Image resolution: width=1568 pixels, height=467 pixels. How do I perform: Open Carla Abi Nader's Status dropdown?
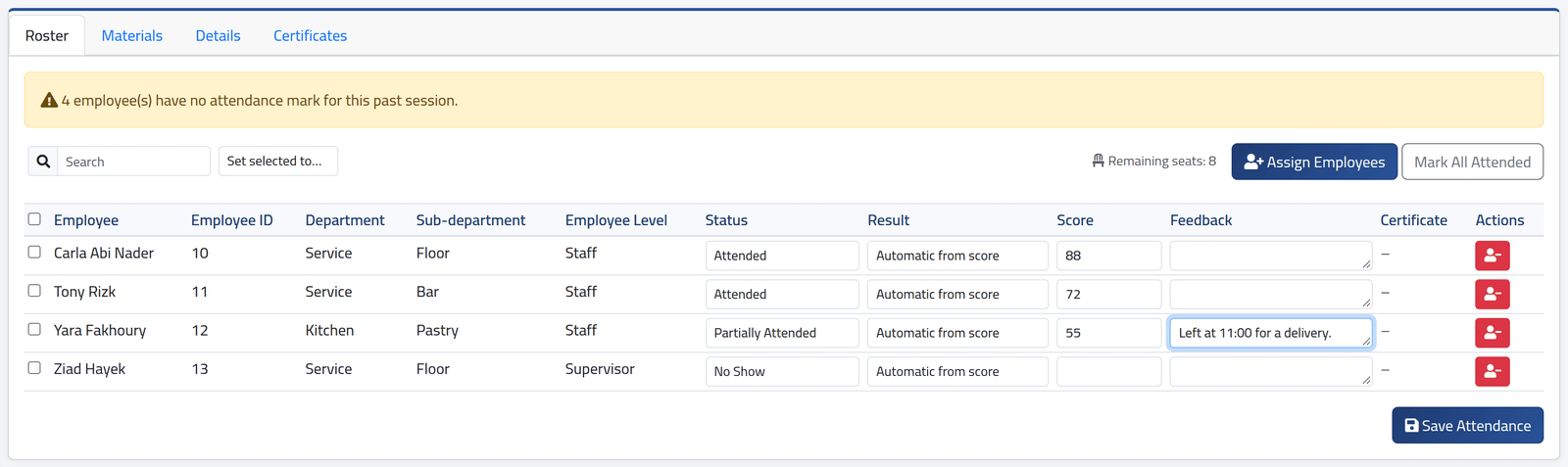point(782,256)
